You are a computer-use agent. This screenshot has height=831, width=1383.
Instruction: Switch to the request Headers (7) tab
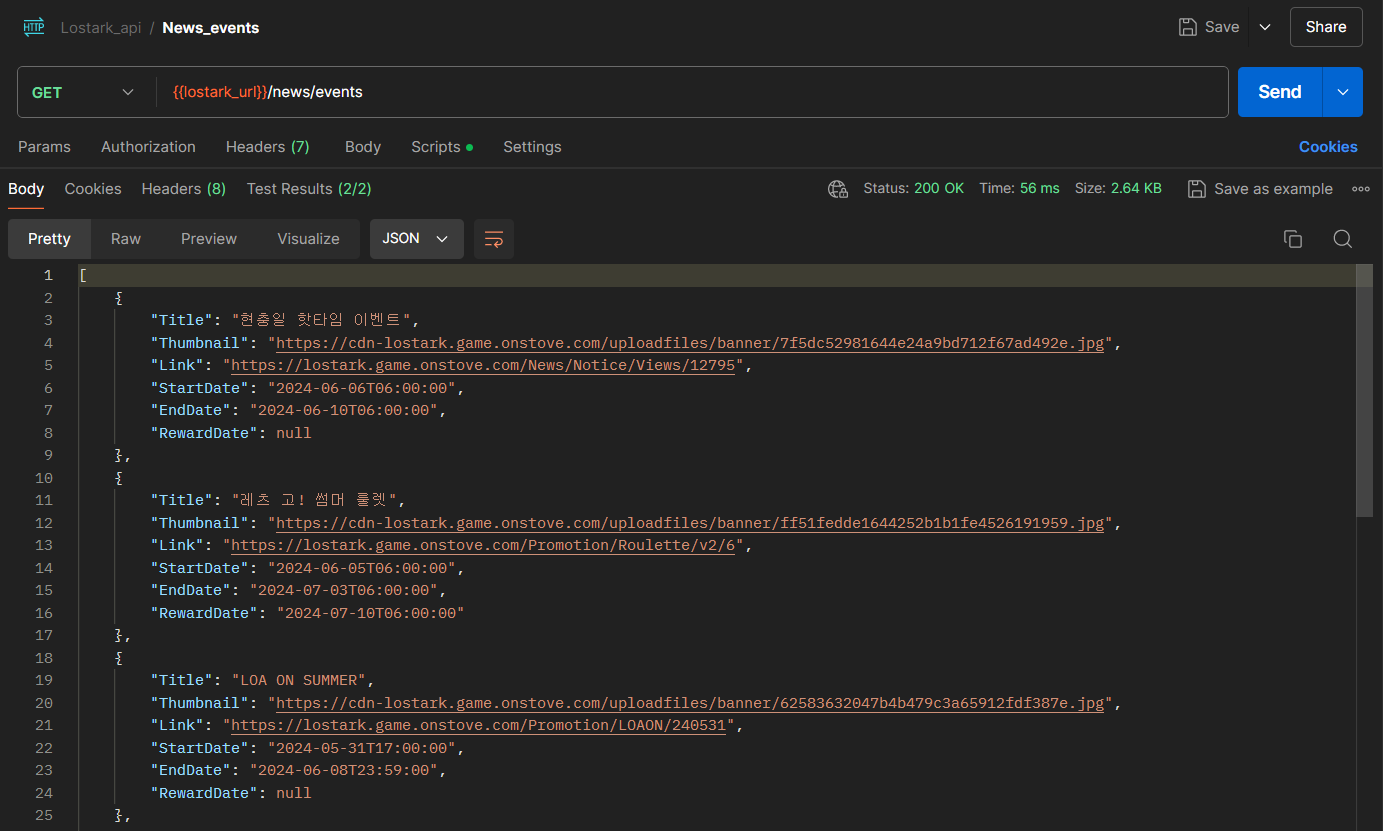267,147
